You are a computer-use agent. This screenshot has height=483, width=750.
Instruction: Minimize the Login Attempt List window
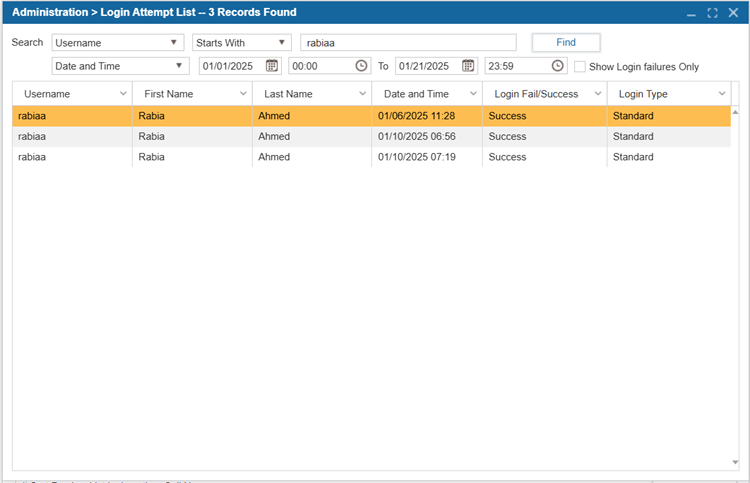(x=691, y=13)
